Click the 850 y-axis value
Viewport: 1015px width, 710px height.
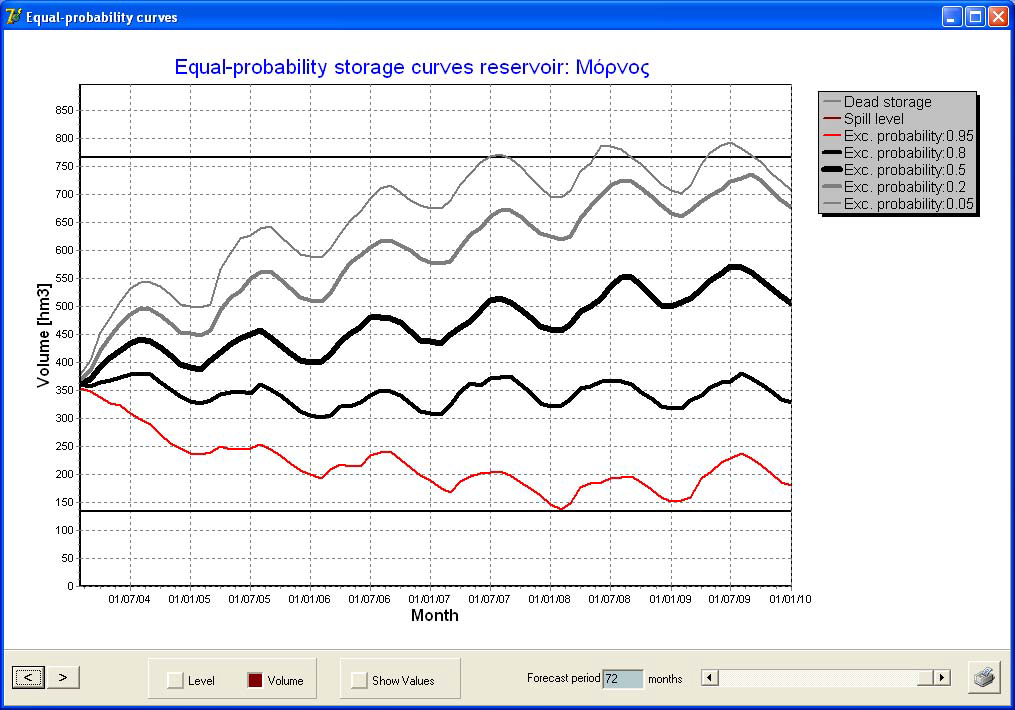[x=65, y=111]
